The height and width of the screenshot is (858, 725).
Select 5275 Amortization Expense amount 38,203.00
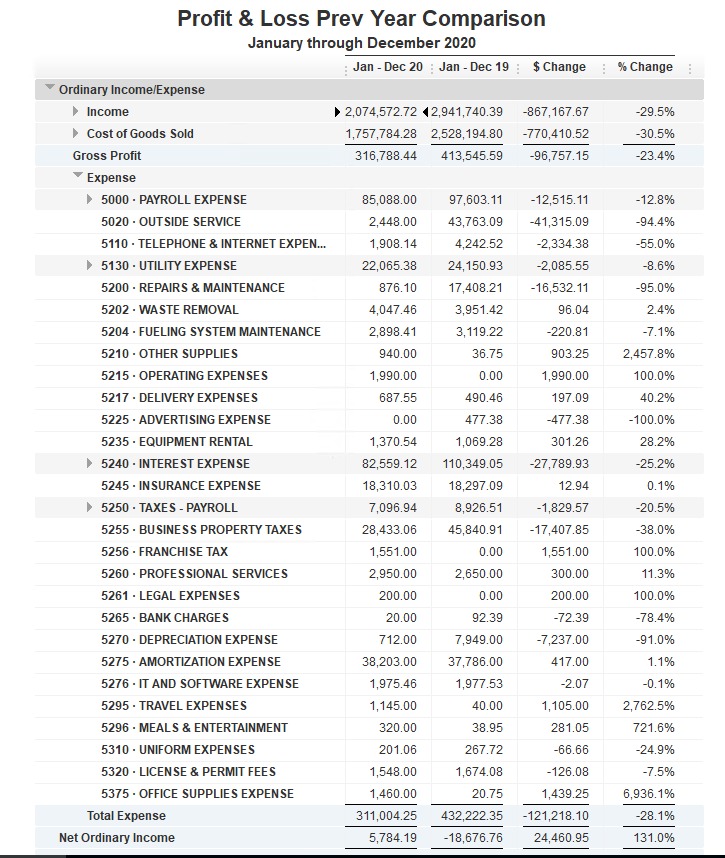pyautogui.click(x=389, y=662)
